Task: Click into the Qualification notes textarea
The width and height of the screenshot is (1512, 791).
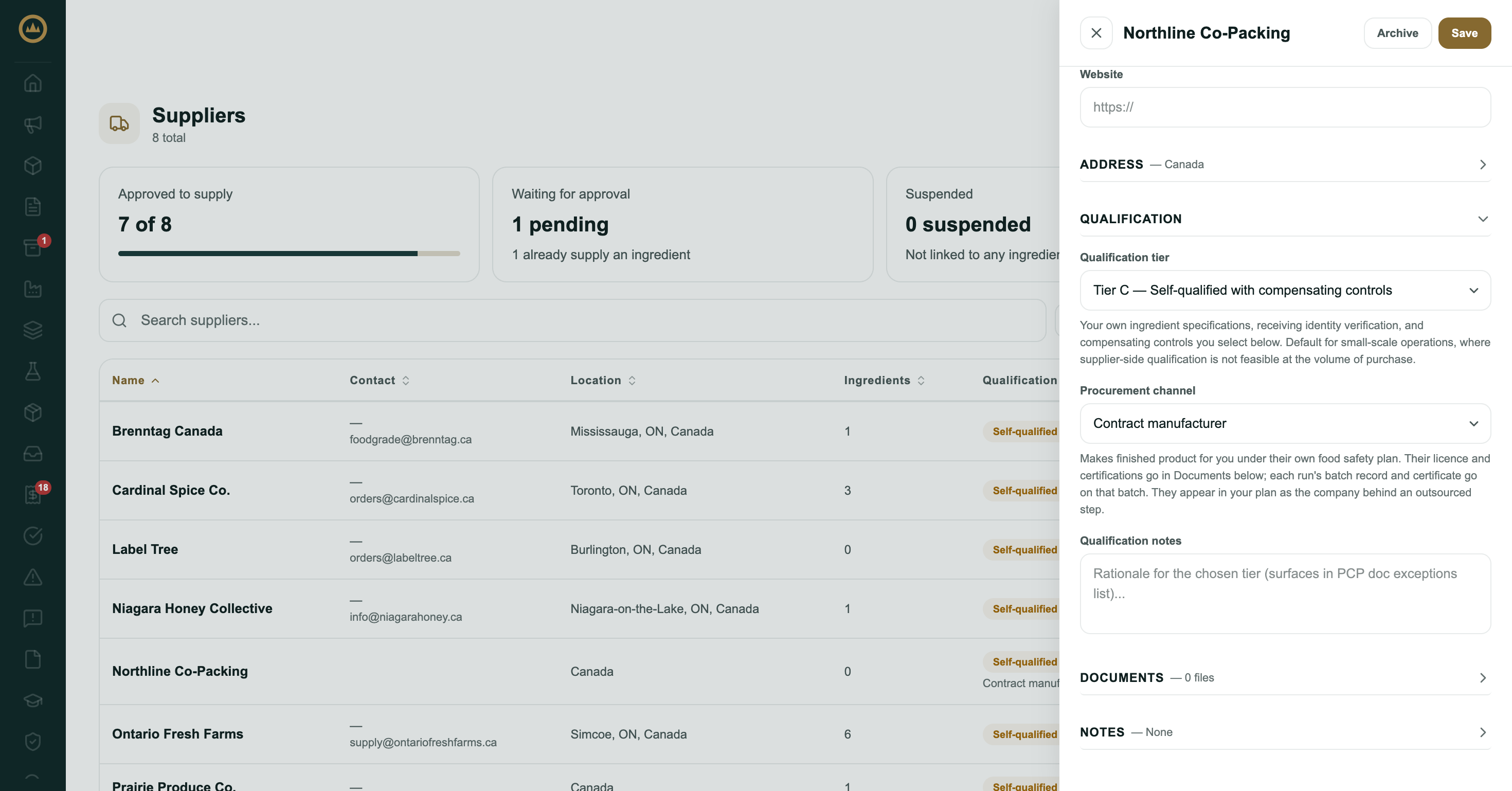Action: coord(1285,594)
